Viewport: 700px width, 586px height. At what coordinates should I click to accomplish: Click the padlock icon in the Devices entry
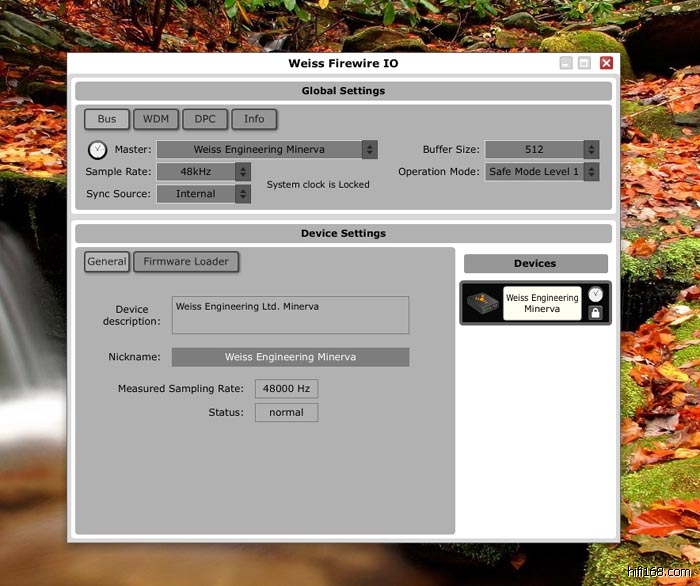[x=595, y=313]
